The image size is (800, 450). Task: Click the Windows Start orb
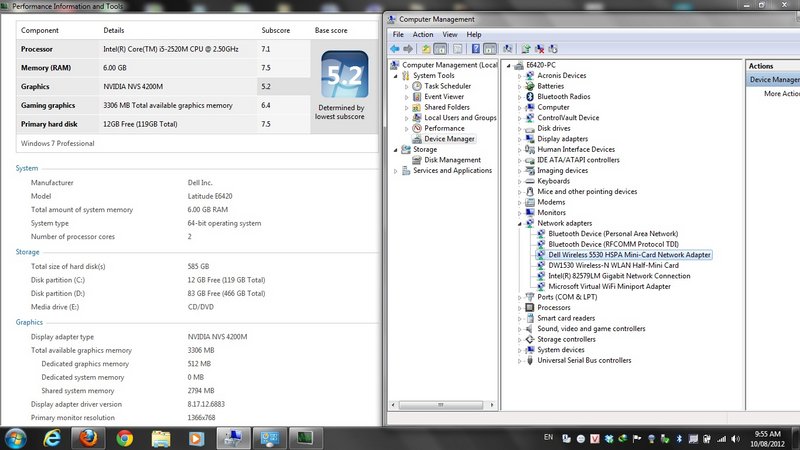pyautogui.click(x=18, y=437)
